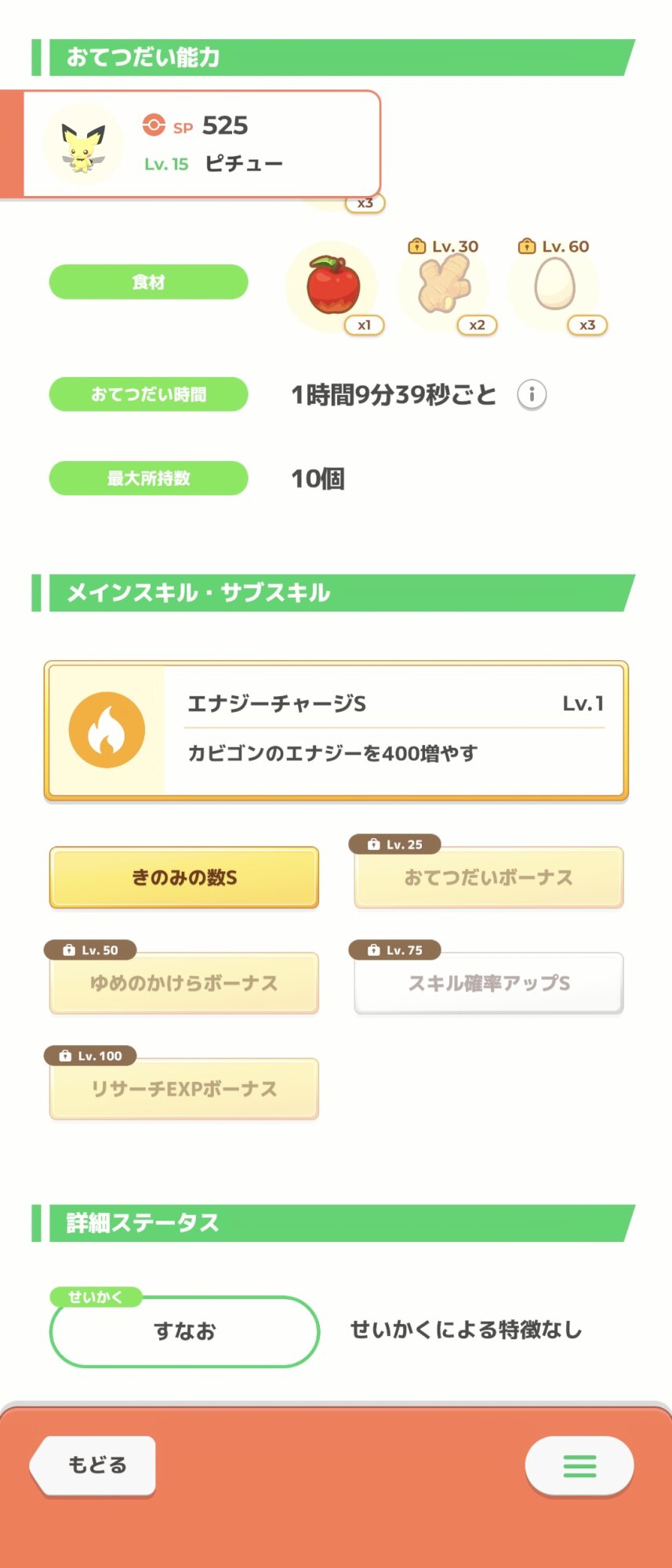
Task: Open the helping time info icon
Action: tap(532, 394)
